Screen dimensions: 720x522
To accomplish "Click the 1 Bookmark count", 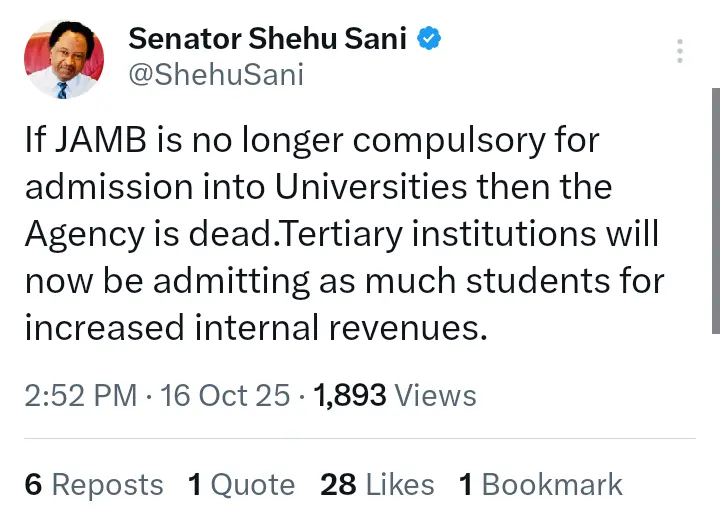I will click(540, 485).
